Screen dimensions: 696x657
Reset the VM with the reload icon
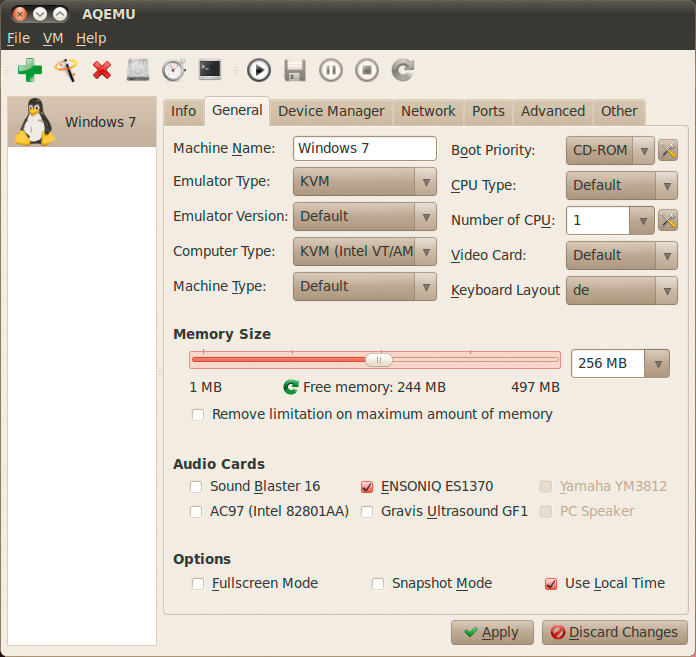pos(402,70)
